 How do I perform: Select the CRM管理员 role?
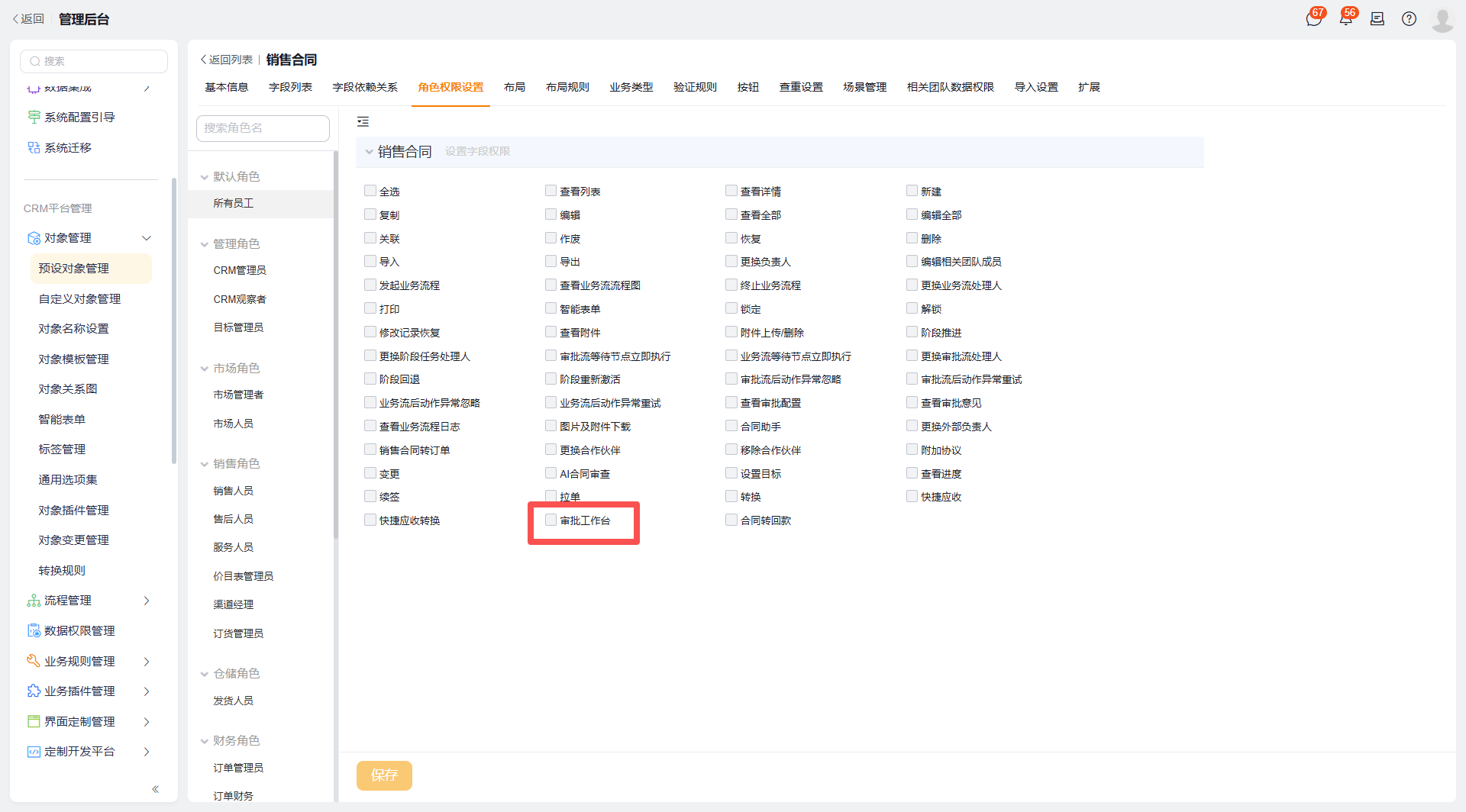click(240, 270)
